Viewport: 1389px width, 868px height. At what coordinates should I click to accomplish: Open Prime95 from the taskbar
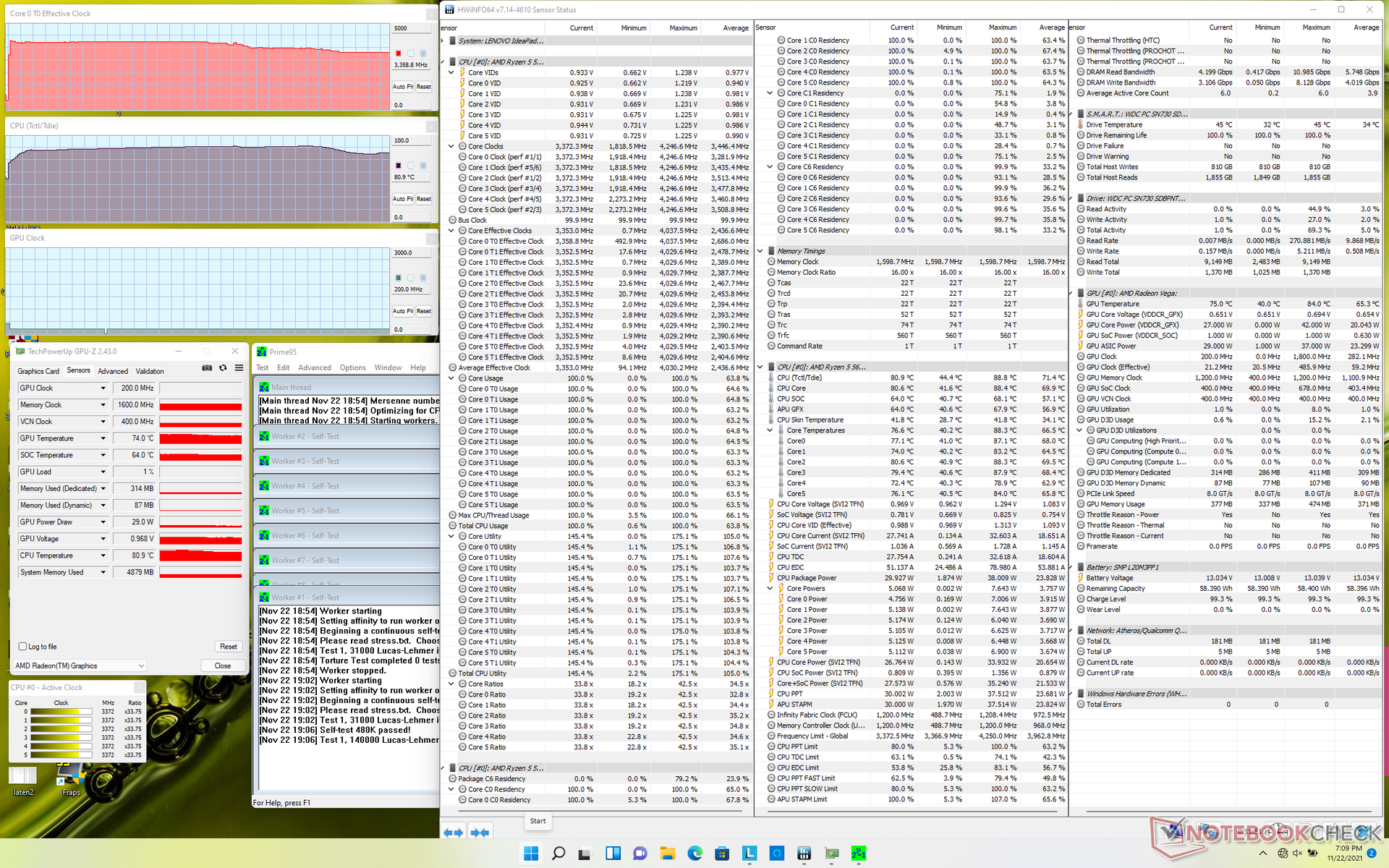pyautogui.click(x=859, y=854)
